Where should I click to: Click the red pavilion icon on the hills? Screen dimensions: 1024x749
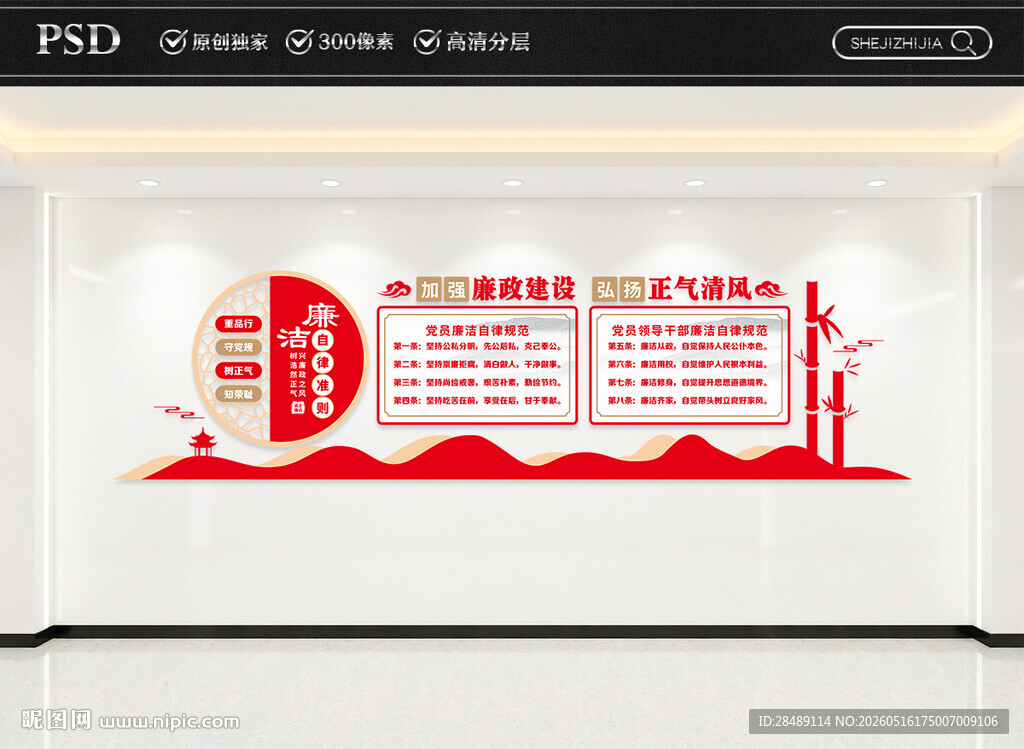(x=202, y=442)
